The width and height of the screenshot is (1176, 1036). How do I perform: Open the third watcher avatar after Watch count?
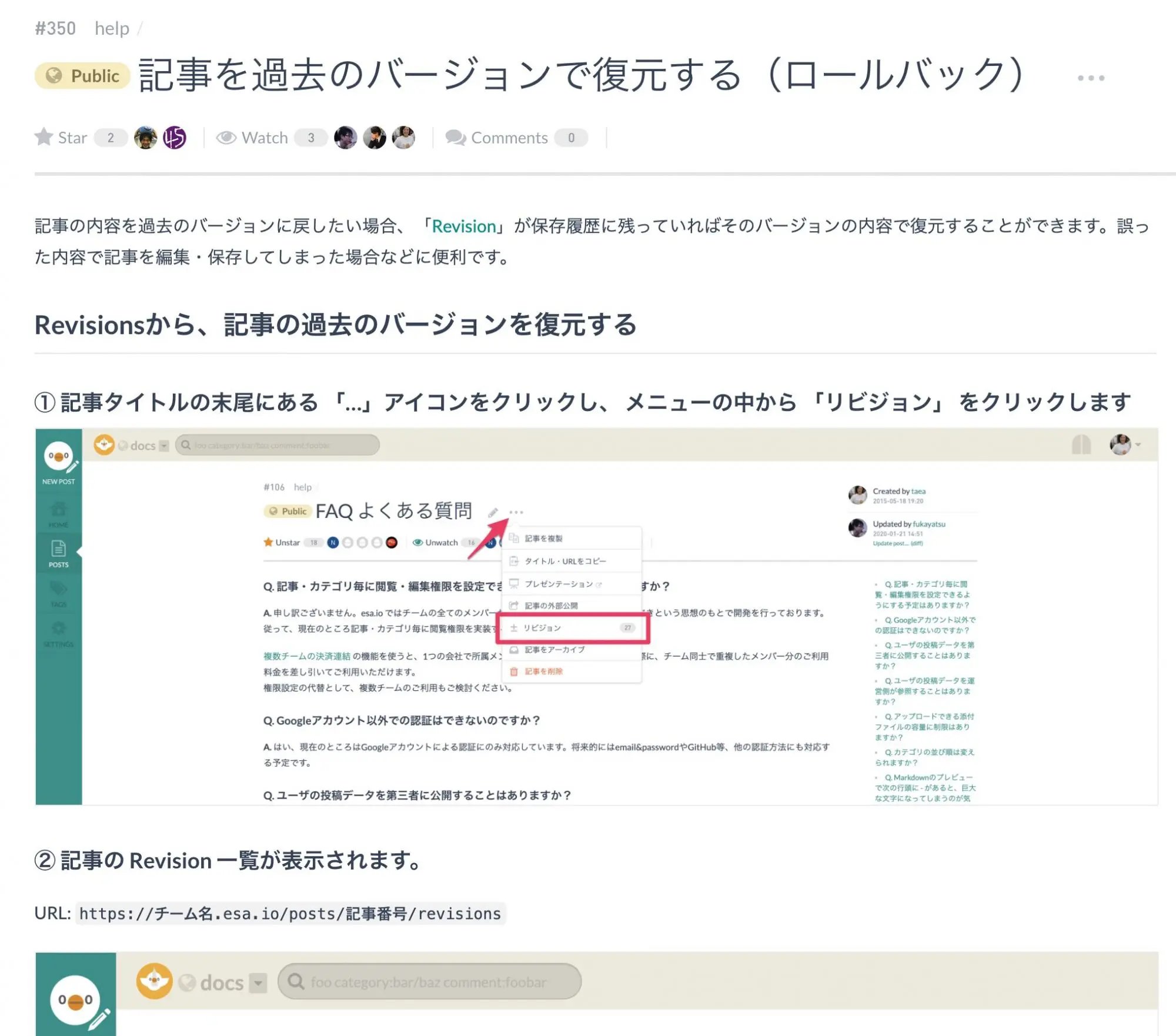403,138
